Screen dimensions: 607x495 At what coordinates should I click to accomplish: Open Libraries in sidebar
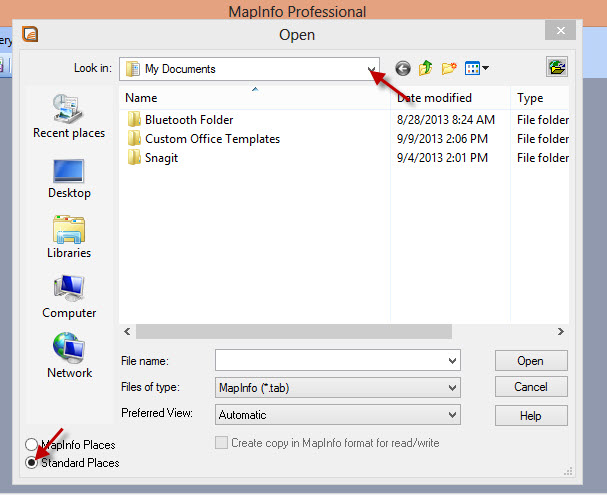[x=69, y=236]
